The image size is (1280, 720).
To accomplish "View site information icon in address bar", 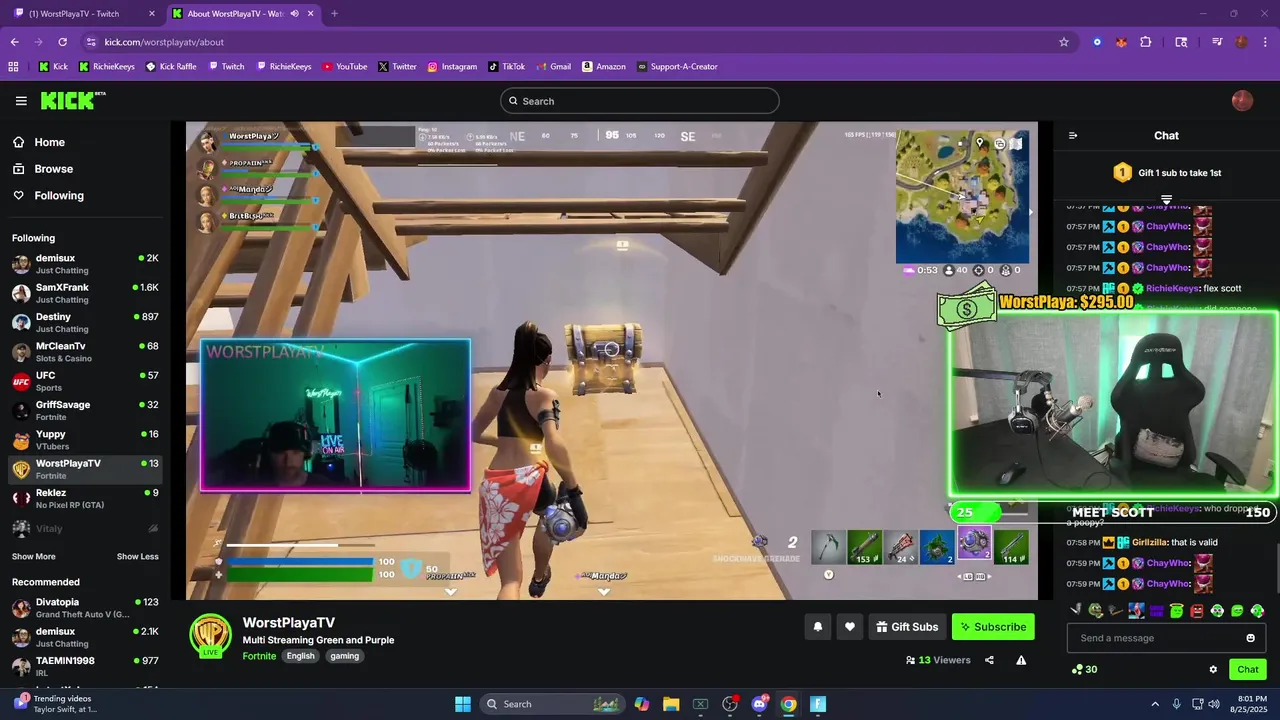I will (91, 42).
